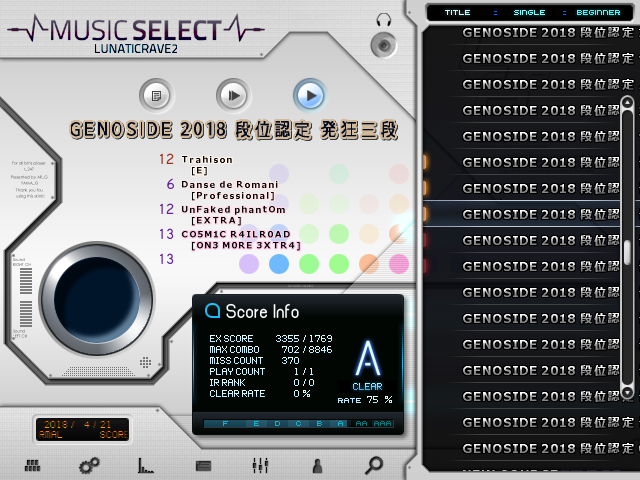Open the player profile person icon
640x480 pixels.
point(317,466)
